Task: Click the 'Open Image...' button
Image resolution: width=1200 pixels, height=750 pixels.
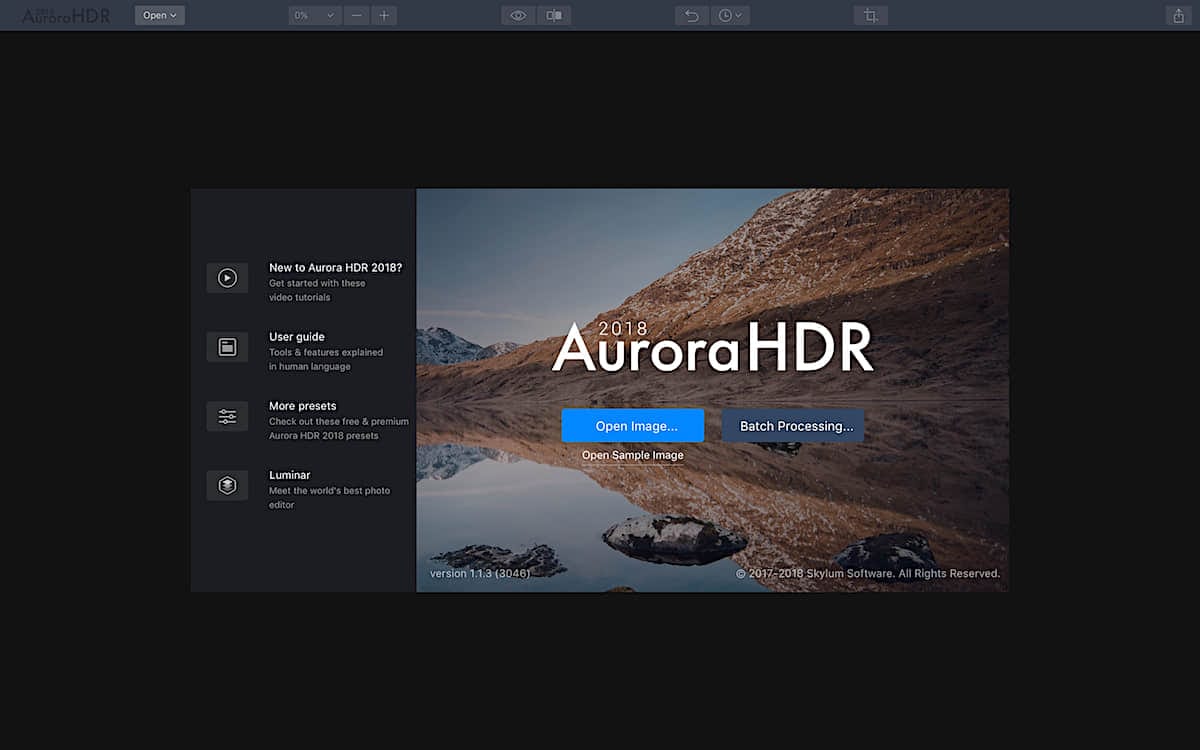Action: click(633, 426)
